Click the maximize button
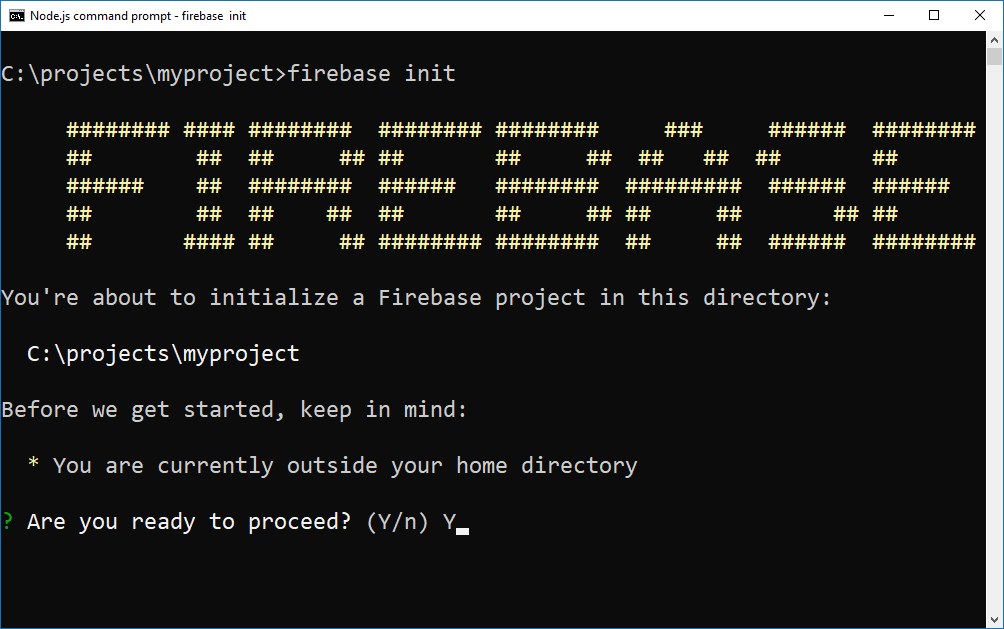The width and height of the screenshot is (1004, 629). click(933, 15)
